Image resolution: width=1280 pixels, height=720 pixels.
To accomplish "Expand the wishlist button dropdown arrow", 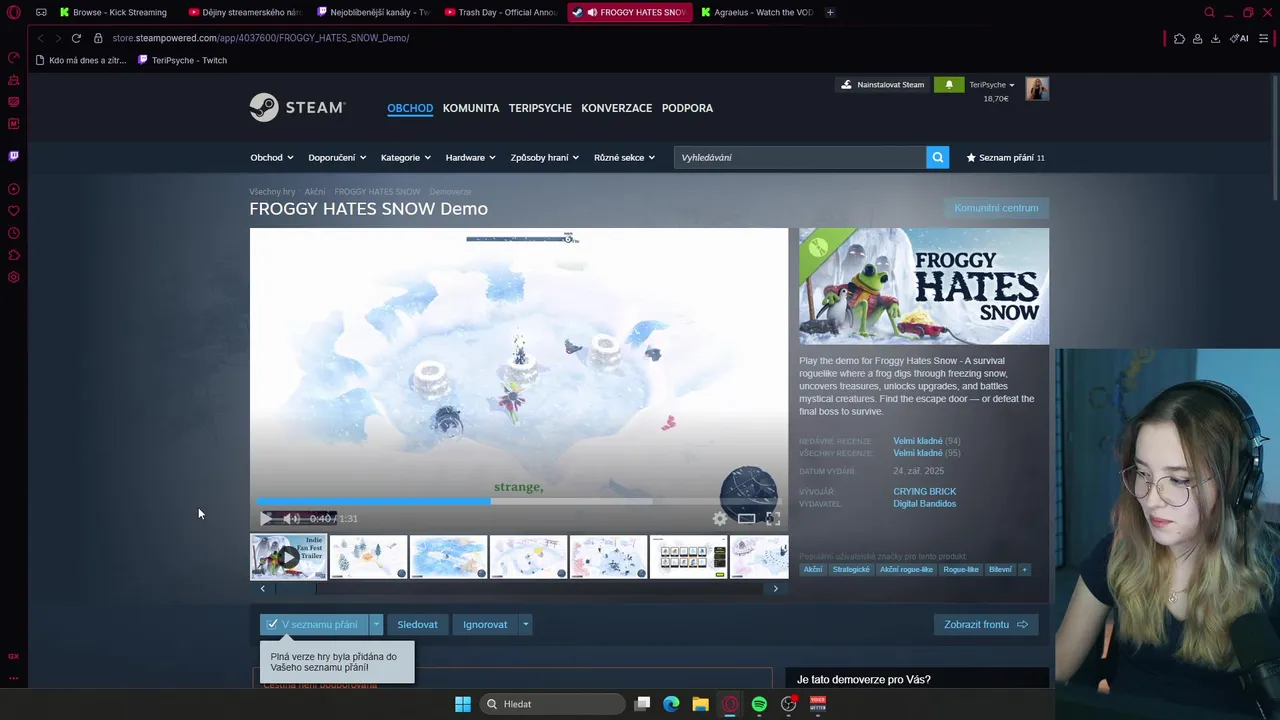I will (x=376, y=624).
